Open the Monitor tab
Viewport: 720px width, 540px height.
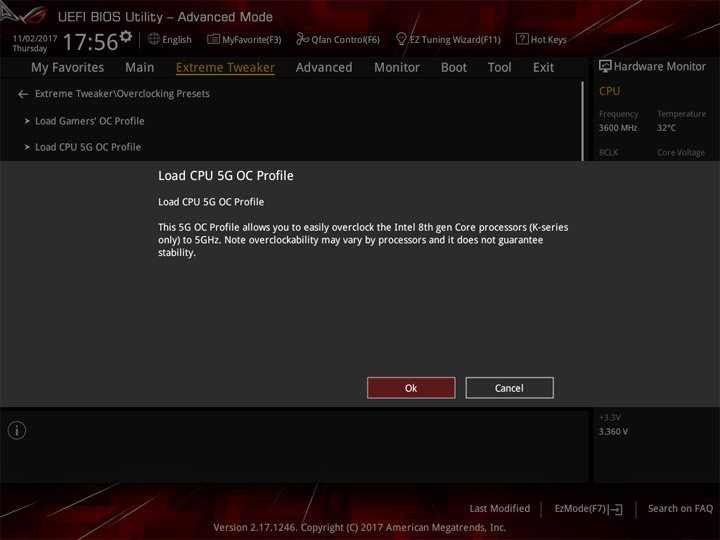[x=397, y=68]
